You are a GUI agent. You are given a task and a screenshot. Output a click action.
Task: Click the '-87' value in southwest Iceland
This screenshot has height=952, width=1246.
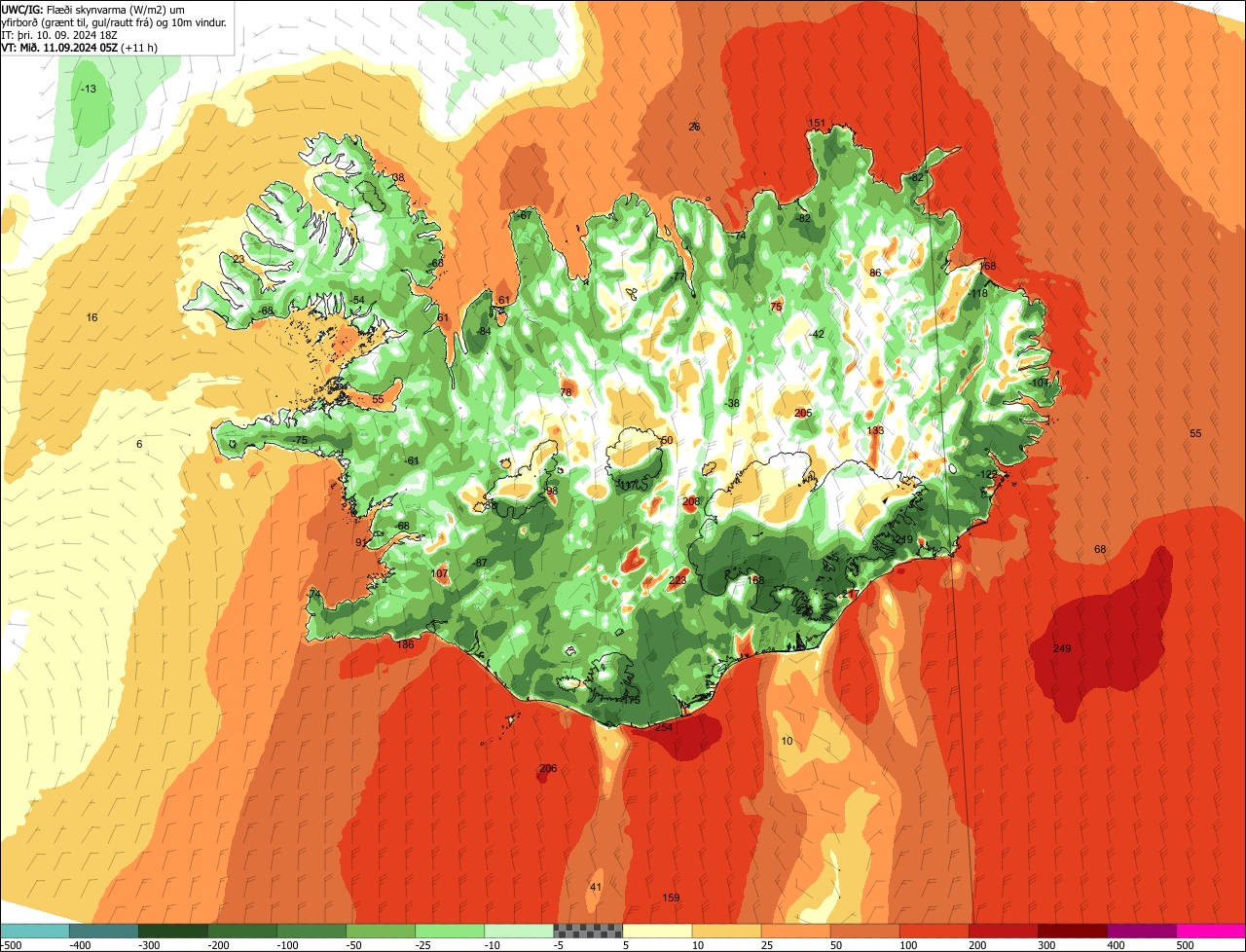[479, 563]
